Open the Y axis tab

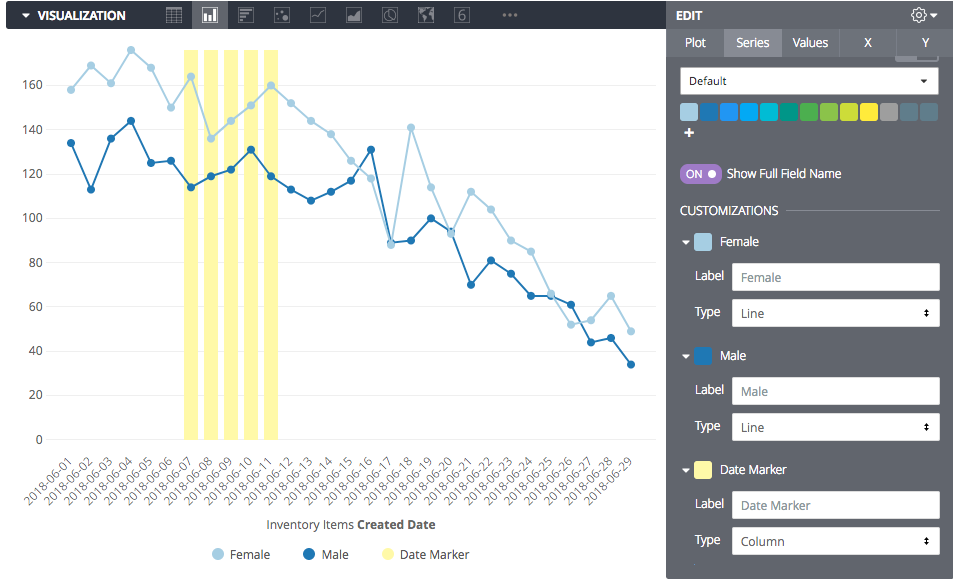tap(925, 43)
